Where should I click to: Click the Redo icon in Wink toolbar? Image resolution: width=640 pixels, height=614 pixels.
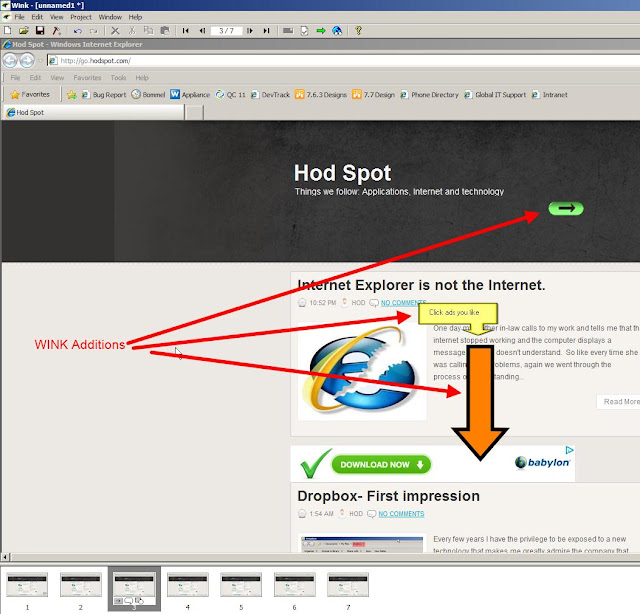(x=94, y=31)
